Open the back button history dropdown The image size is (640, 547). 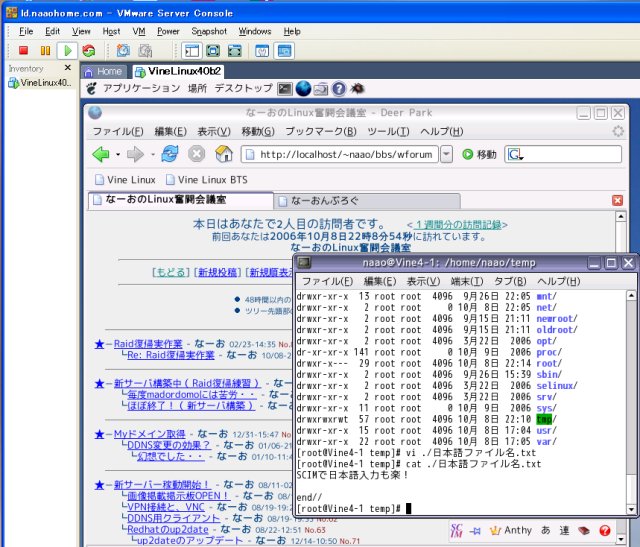tap(118, 154)
